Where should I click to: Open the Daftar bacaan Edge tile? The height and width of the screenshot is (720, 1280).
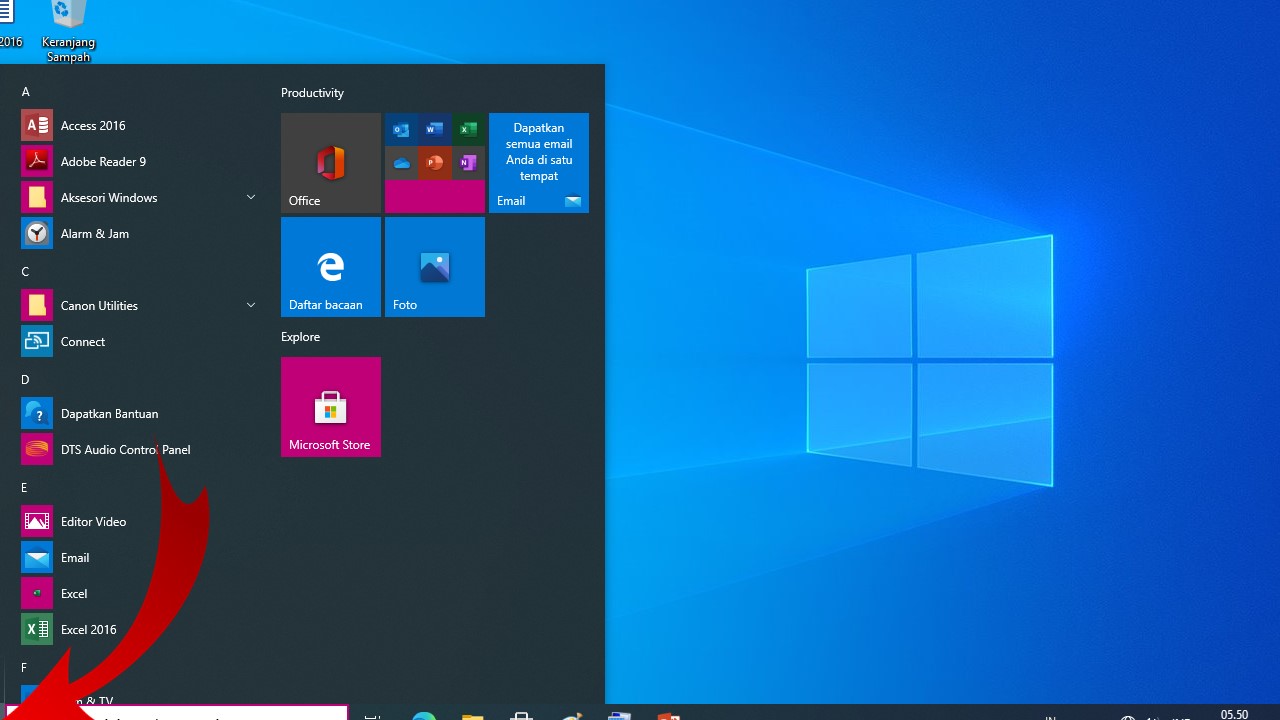[x=331, y=267]
